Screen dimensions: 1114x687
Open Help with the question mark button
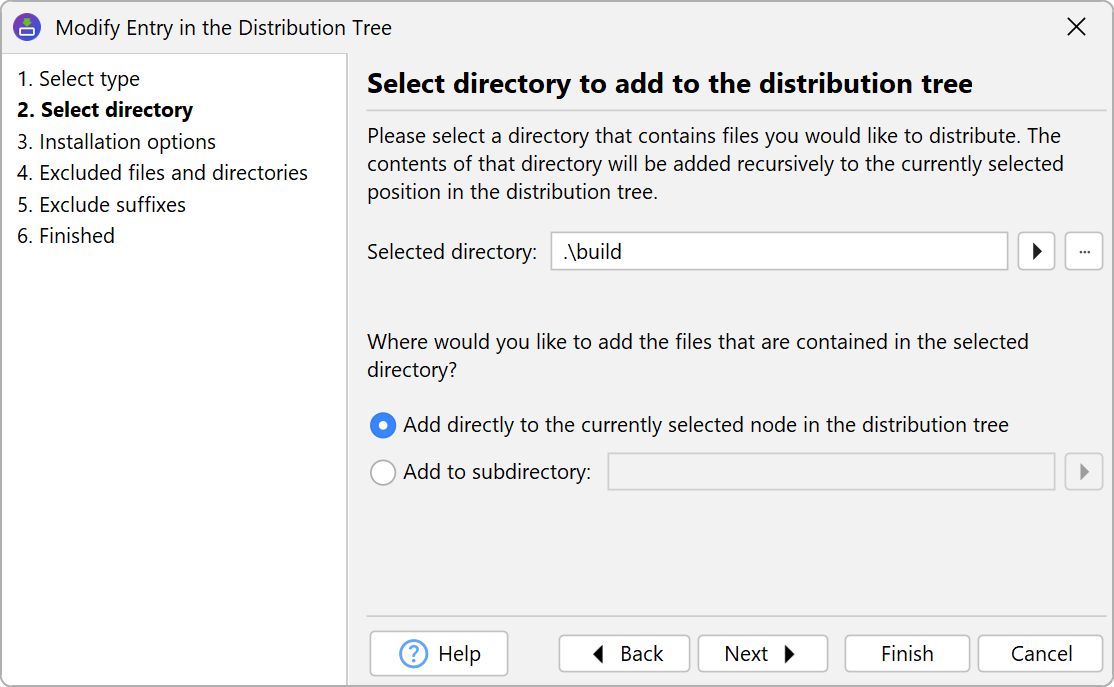(439, 654)
